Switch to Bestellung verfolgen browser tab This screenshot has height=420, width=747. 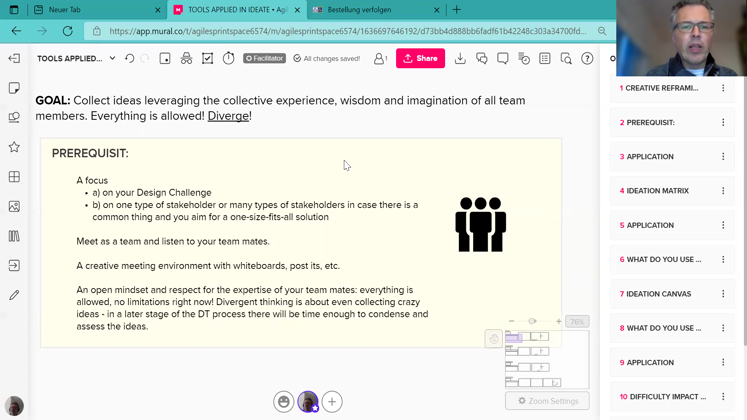click(x=374, y=10)
